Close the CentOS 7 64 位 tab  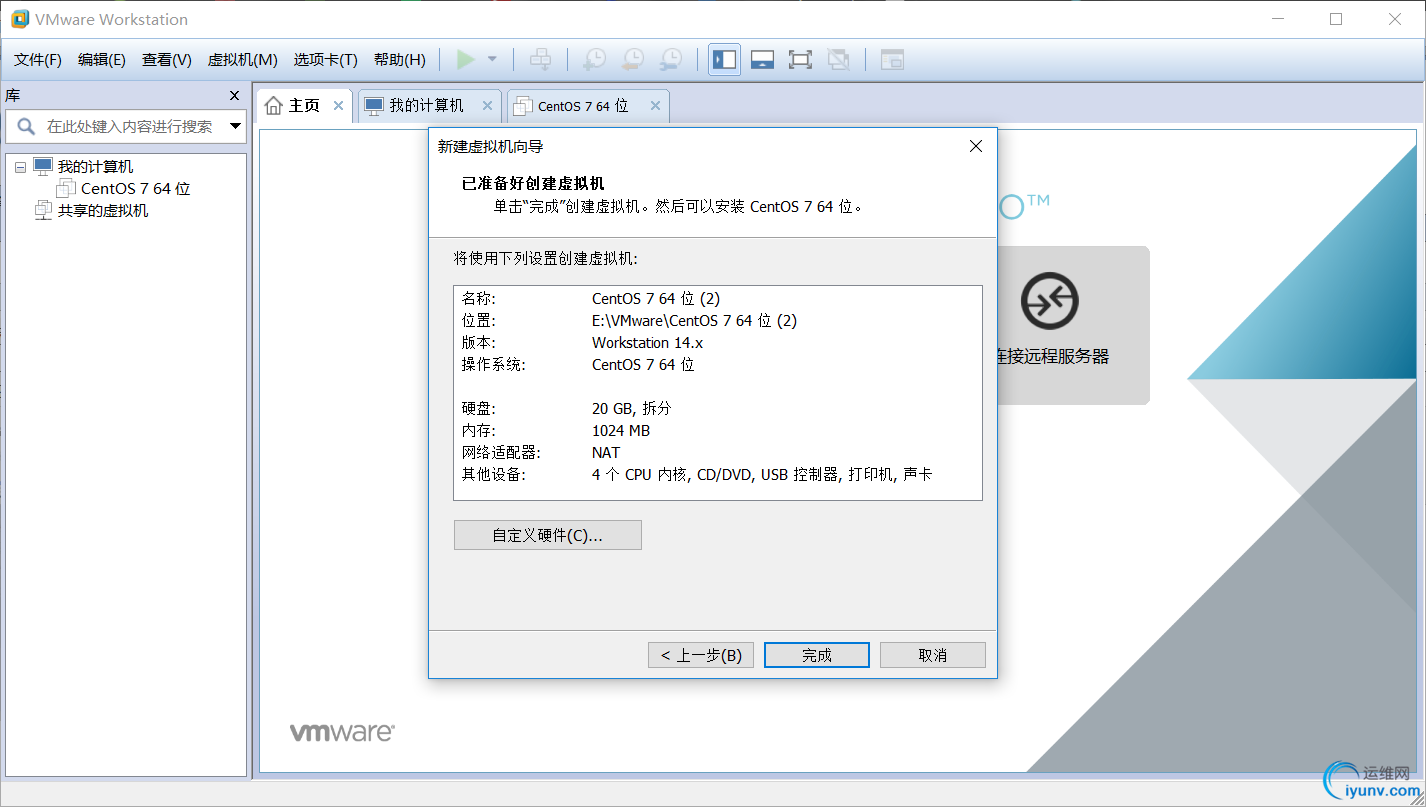[x=655, y=105]
